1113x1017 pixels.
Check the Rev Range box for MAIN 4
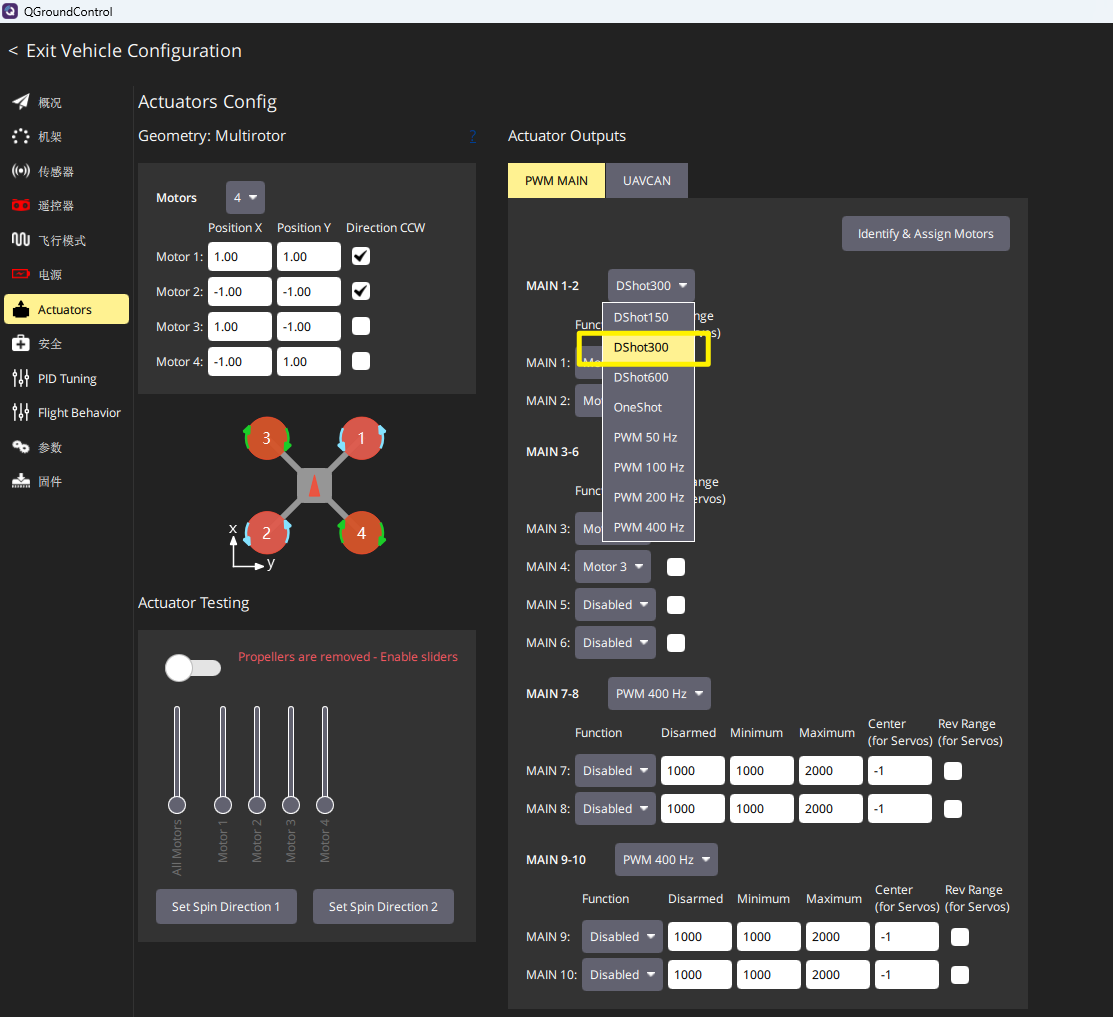click(x=676, y=567)
